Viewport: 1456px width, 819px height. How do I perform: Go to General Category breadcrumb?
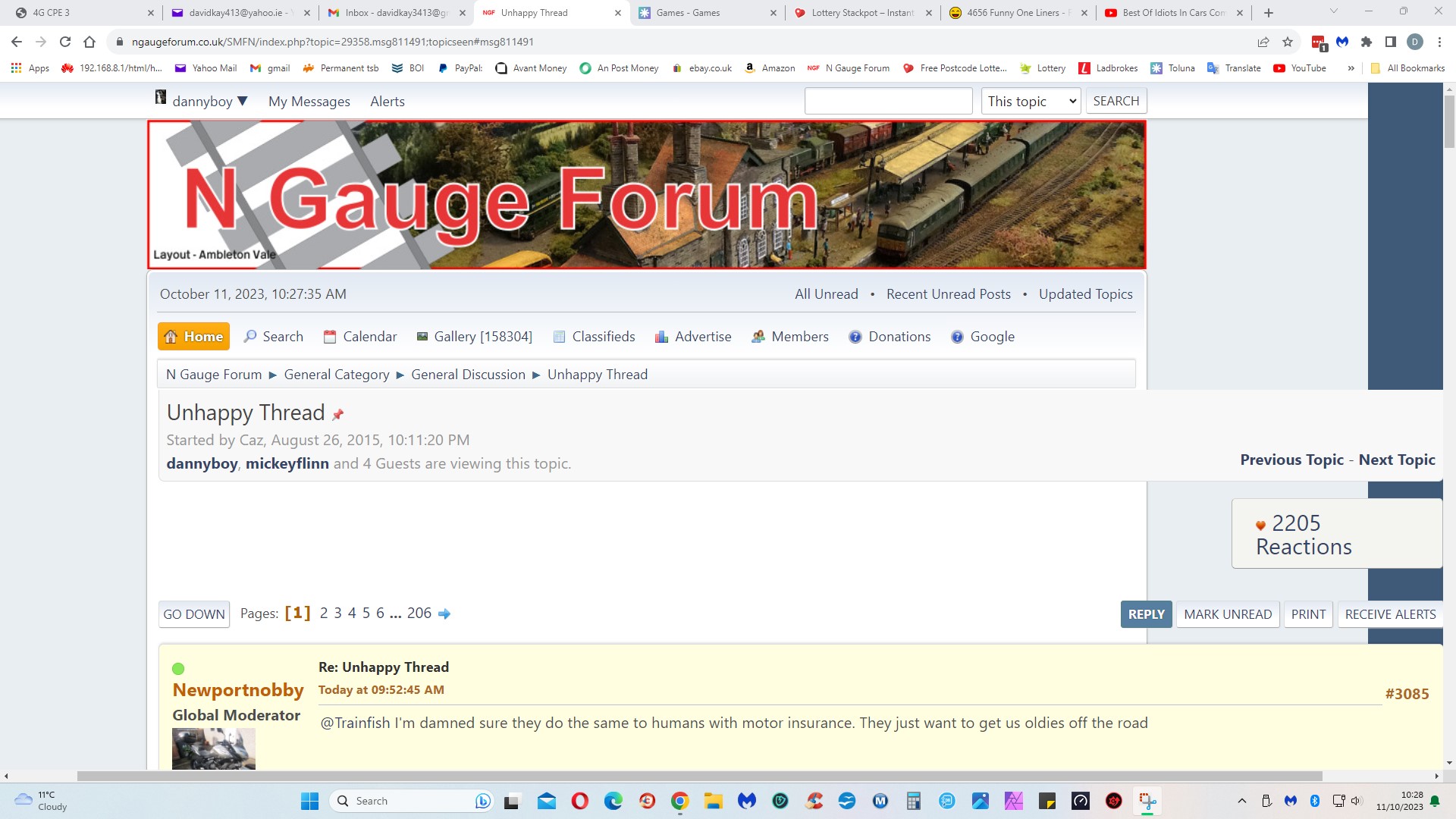pos(337,375)
